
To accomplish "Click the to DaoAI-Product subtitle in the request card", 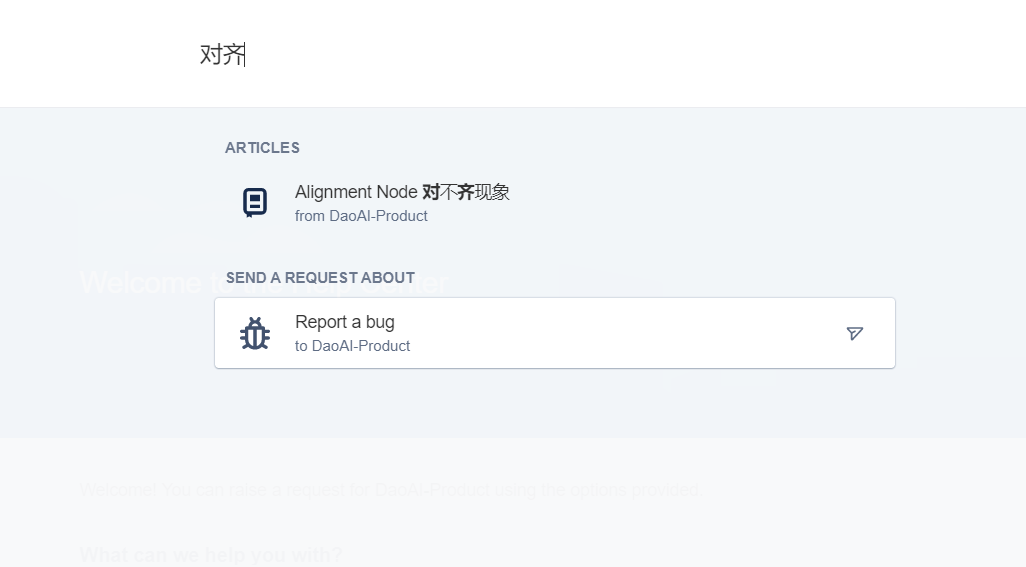I will 353,346.
